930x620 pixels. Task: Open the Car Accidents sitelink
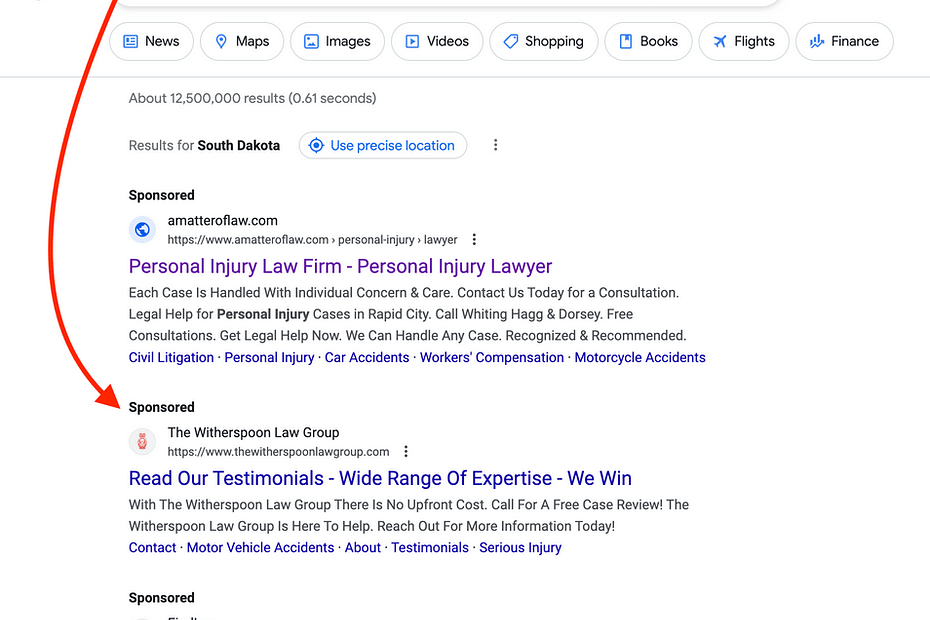[x=367, y=358]
